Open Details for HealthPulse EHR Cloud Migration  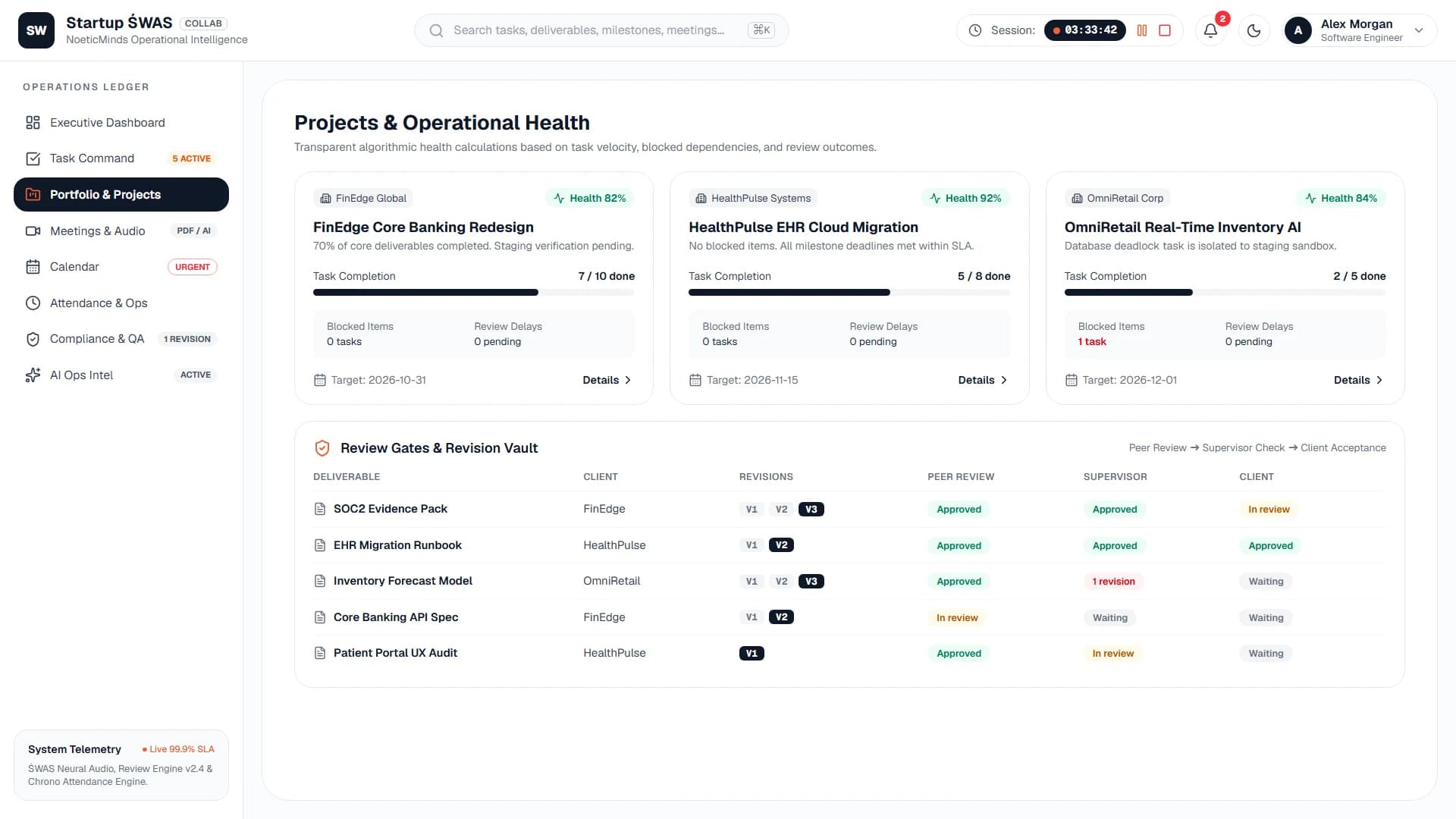[x=983, y=380]
